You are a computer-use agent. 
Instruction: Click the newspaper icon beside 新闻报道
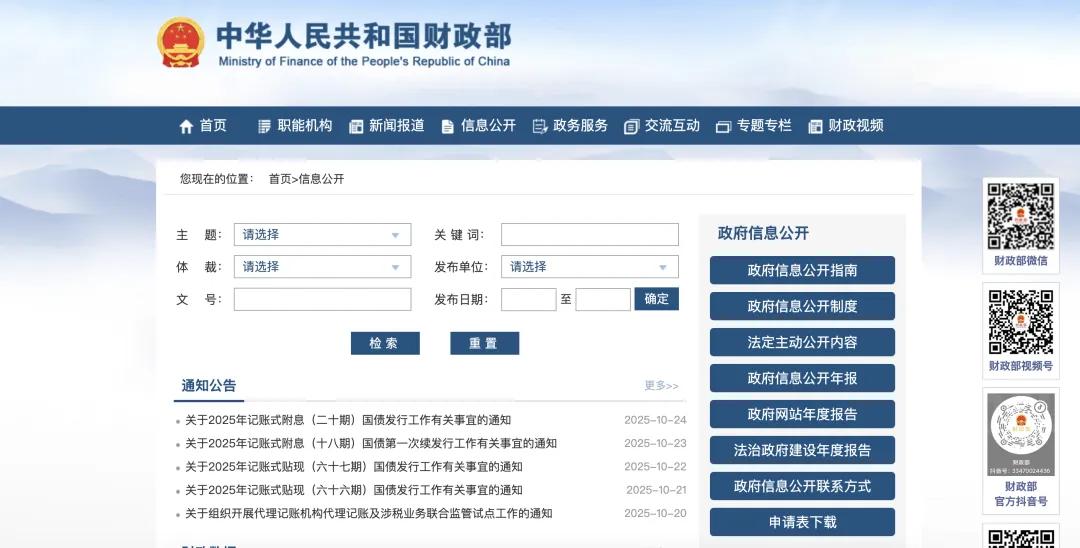(x=356, y=126)
